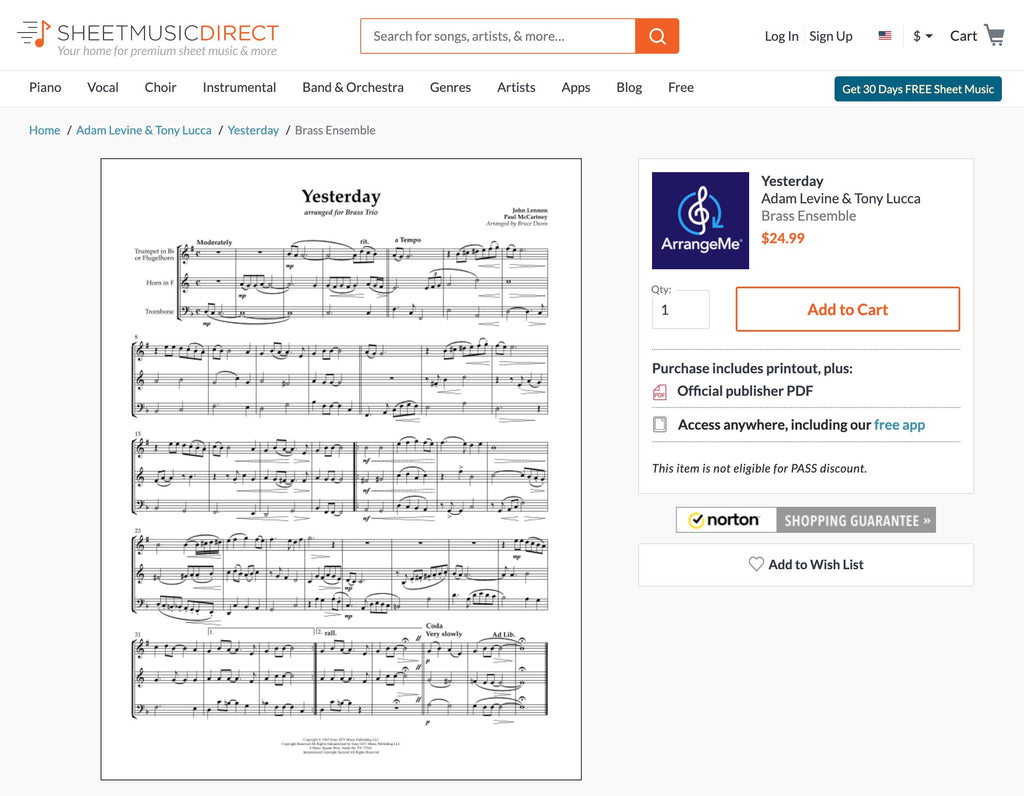Click Get 30 Days FREE Sheet Music
The image size is (1024, 796).
click(918, 89)
